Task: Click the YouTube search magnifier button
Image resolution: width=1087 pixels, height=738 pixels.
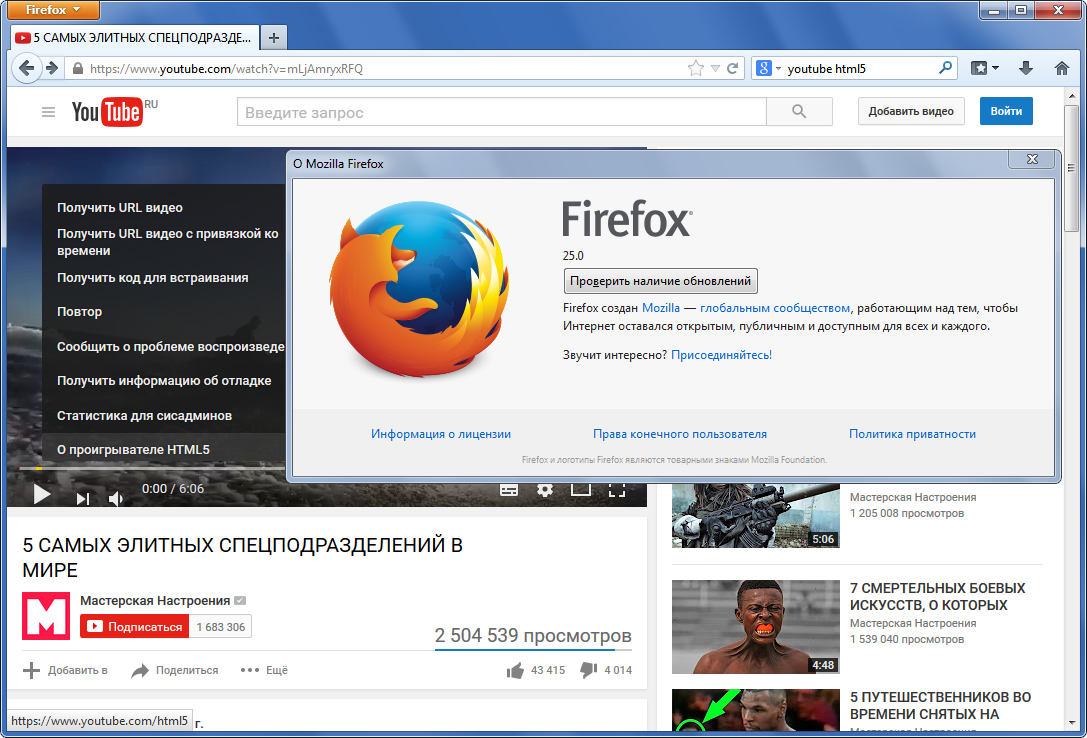Action: tap(799, 112)
